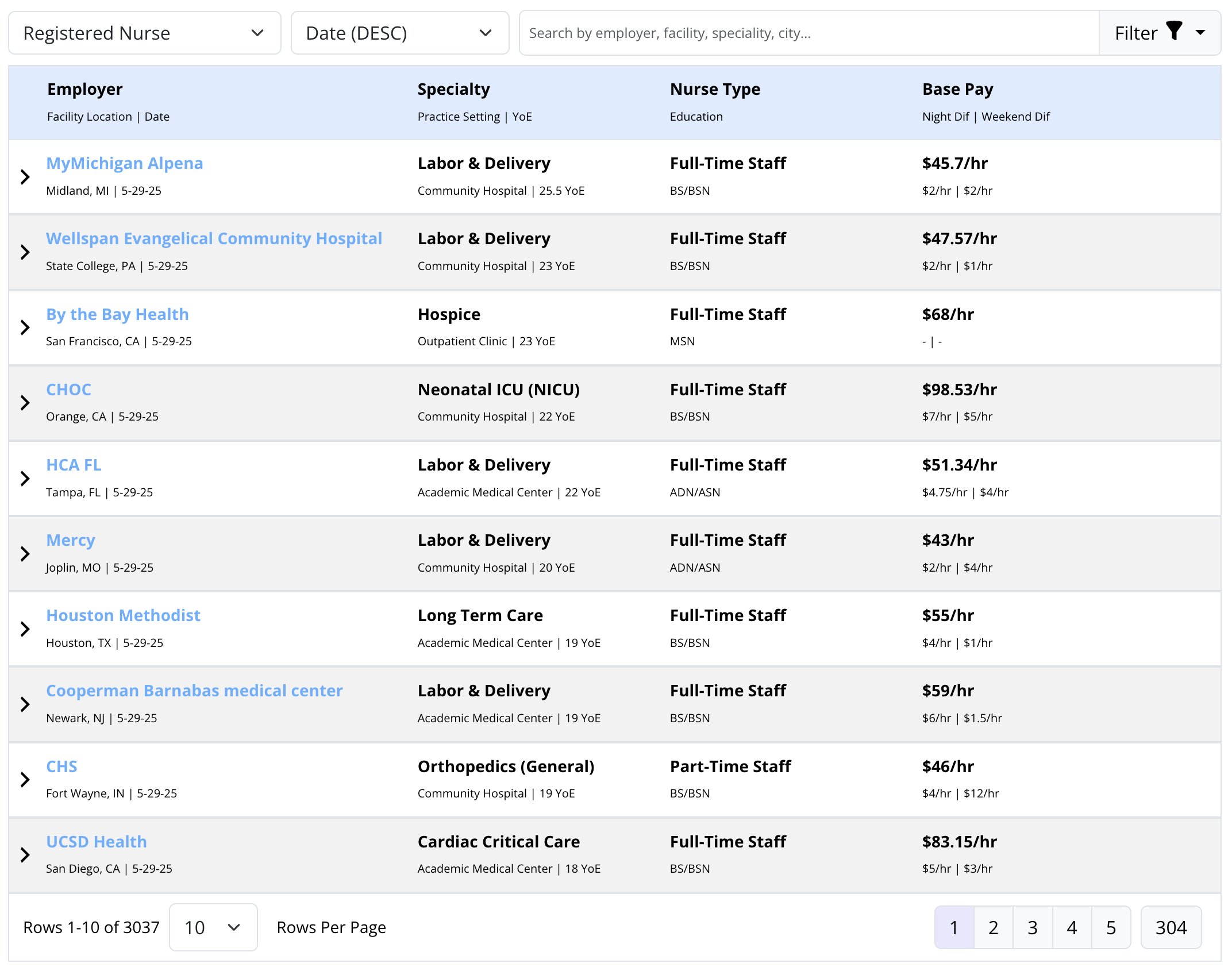The height and width of the screenshot is (979, 1232).
Task: Expand the Mercy row chevron
Action: pyautogui.click(x=25, y=554)
